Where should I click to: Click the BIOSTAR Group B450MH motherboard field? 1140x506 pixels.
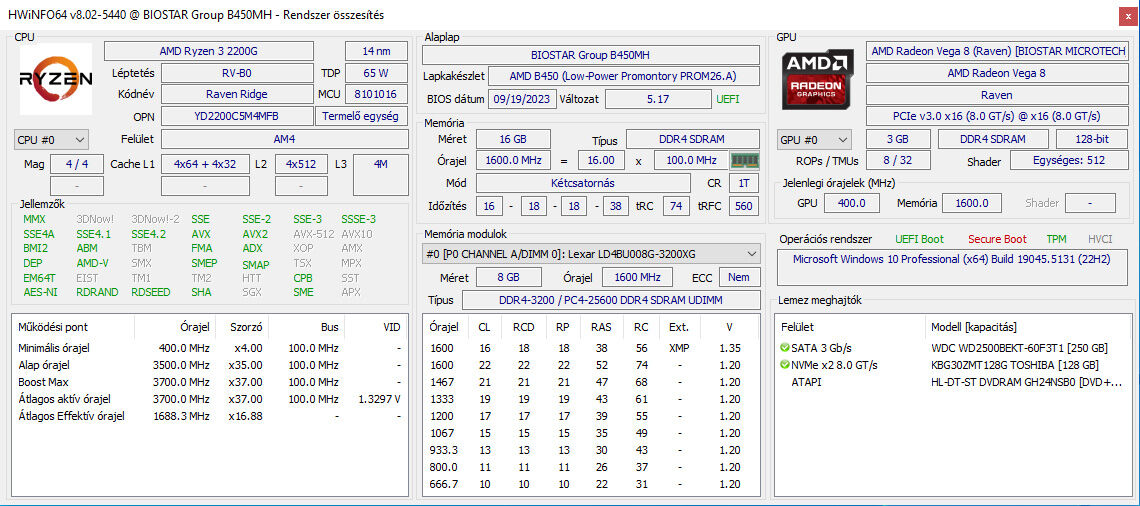click(x=590, y=55)
